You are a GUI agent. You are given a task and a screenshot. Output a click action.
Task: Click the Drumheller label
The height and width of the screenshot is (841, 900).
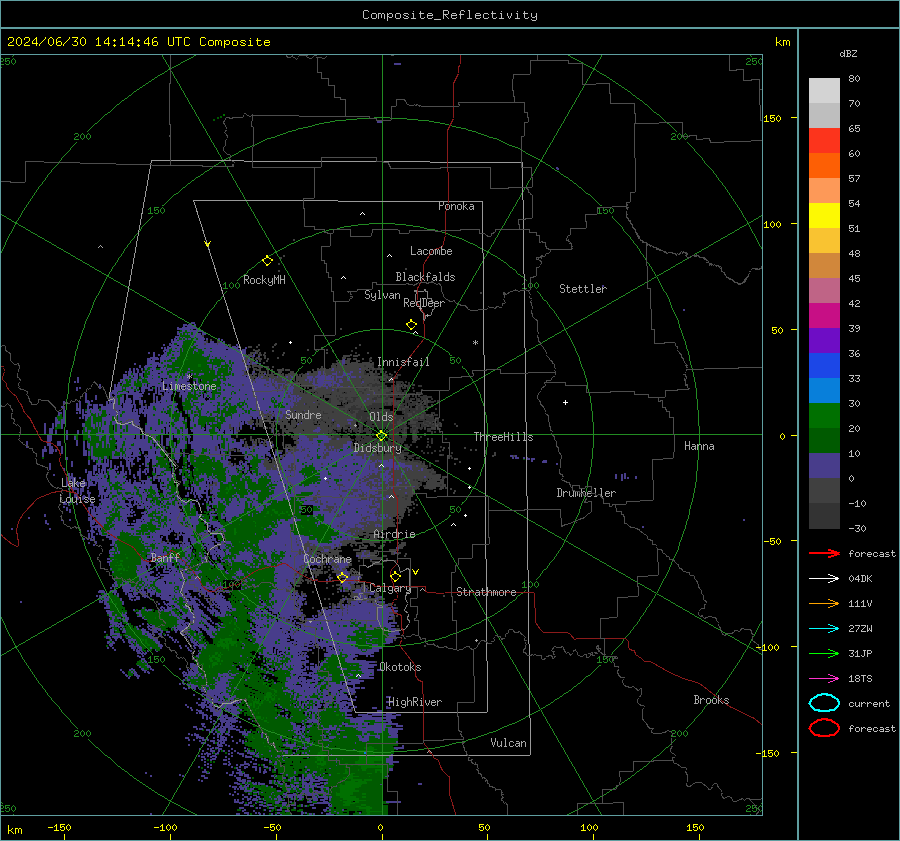pyautogui.click(x=586, y=493)
